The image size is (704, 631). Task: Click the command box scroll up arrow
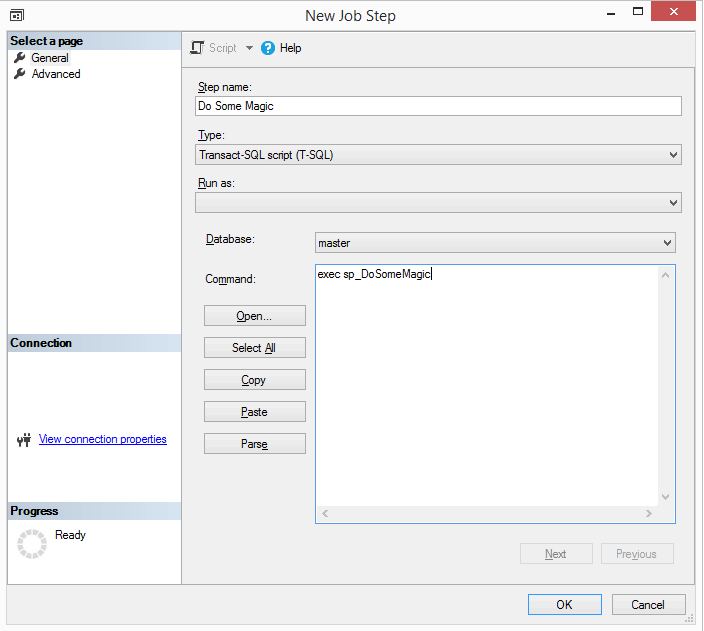point(665,275)
